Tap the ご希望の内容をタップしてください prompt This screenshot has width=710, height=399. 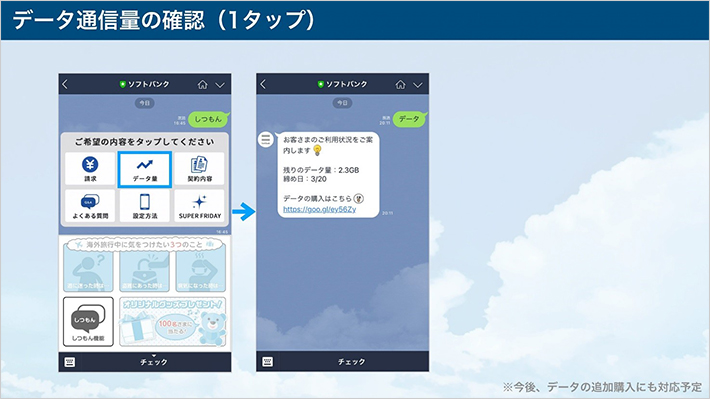click(x=144, y=142)
